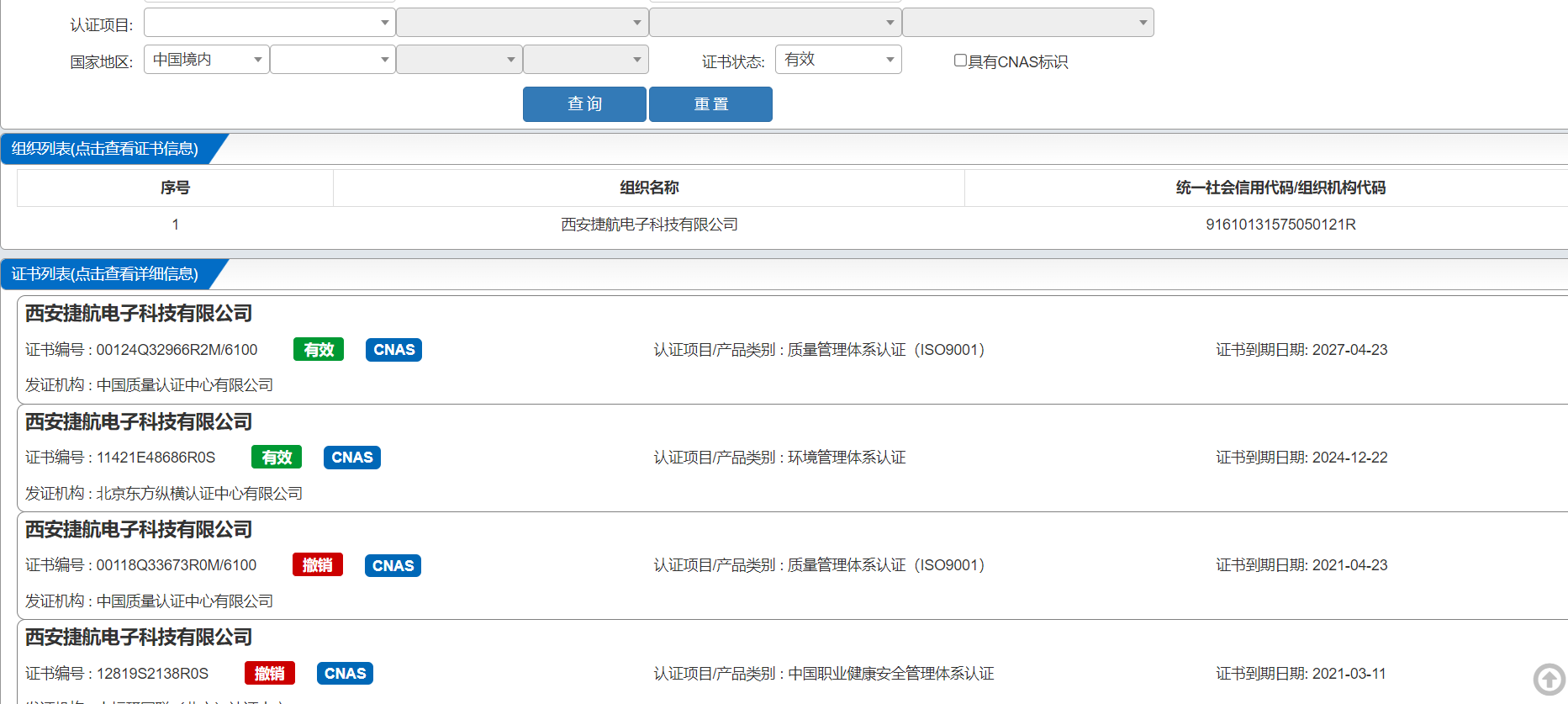Screen dimensions: 1568x704
Task: Tick the 具有CNAS标识 checkbox
Action: click(960, 61)
